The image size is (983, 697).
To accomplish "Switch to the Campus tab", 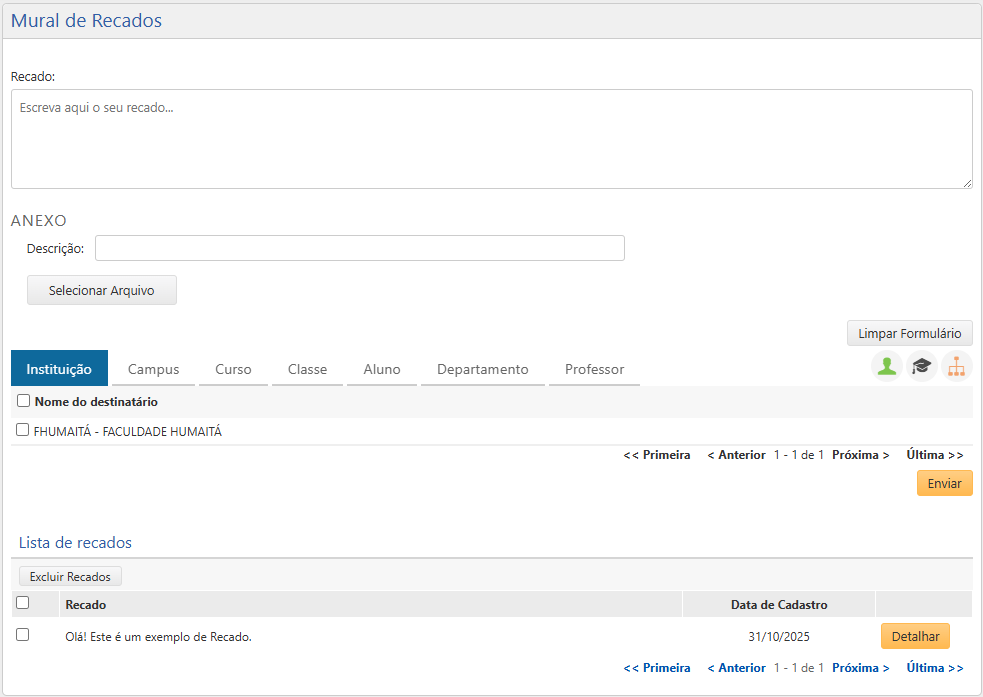I will click(153, 369).
